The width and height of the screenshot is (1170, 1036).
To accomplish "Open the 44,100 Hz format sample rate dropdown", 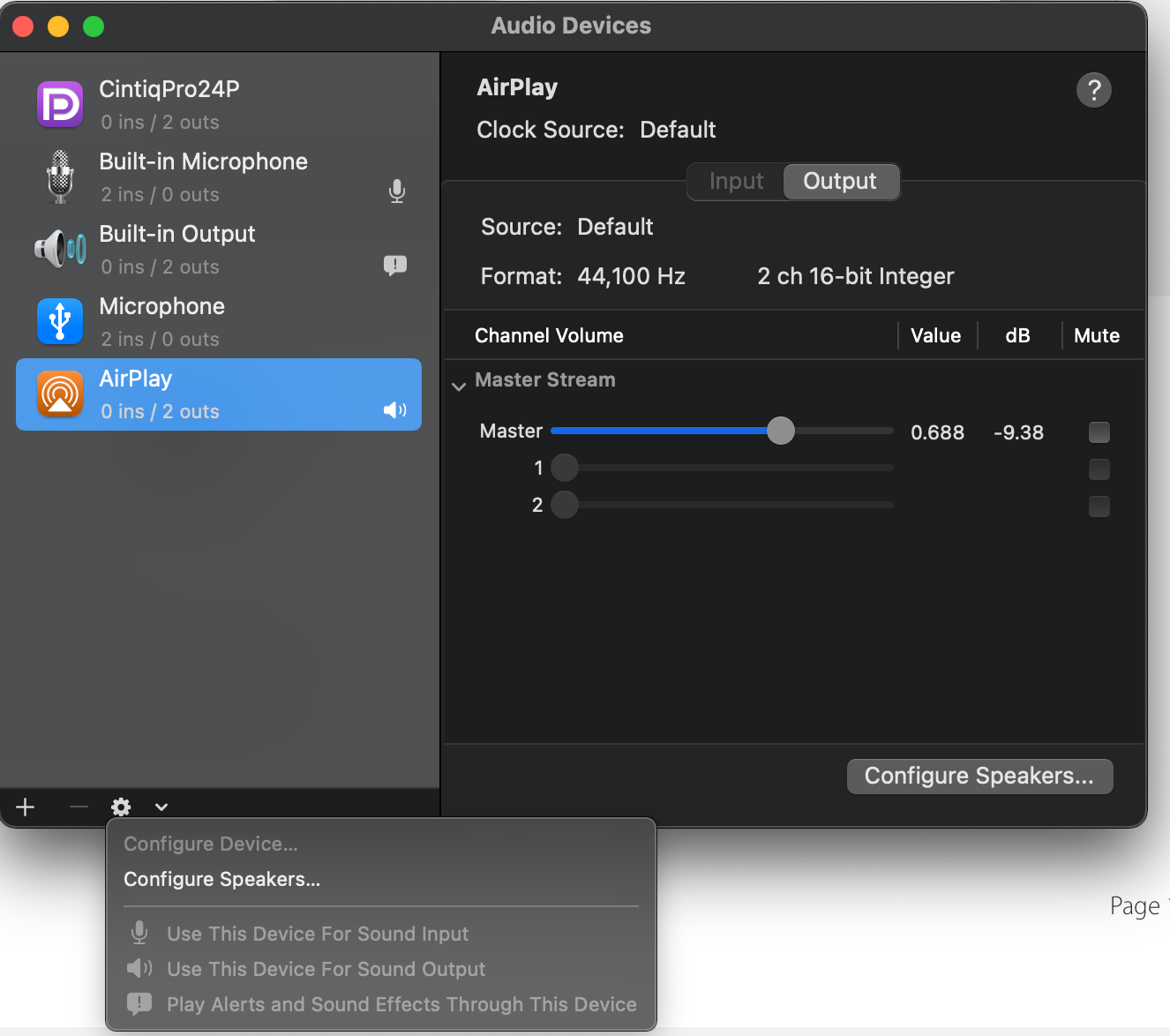I will (x=632, y=276).
